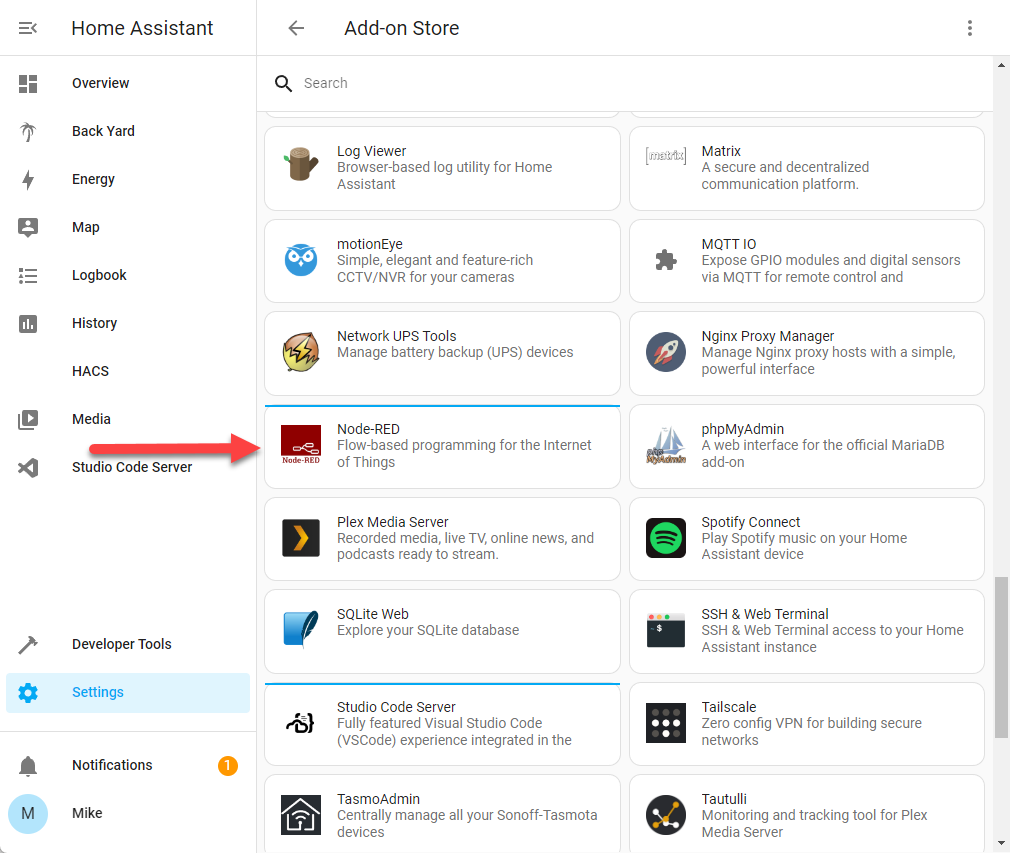This screenshot has width=1010, height=853.
Task: Open the three-dot overflow menu
Action: pos(969,28)
